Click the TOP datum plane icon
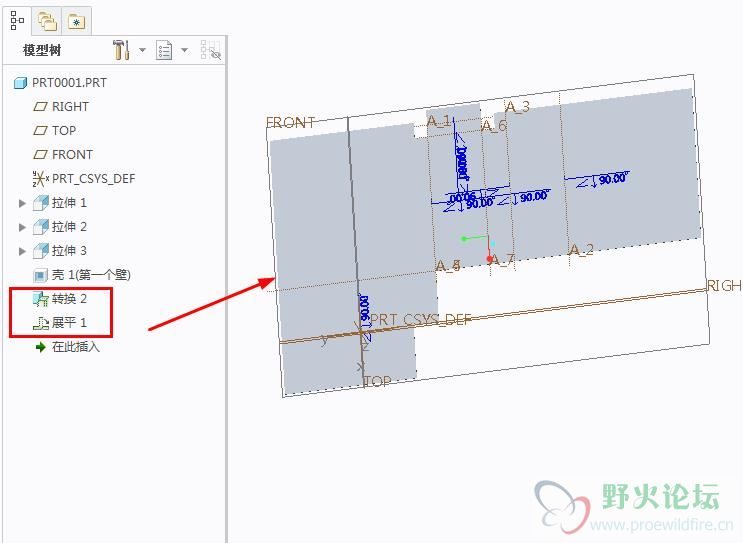The image size is (743, 543). click(x=40, y=131)
